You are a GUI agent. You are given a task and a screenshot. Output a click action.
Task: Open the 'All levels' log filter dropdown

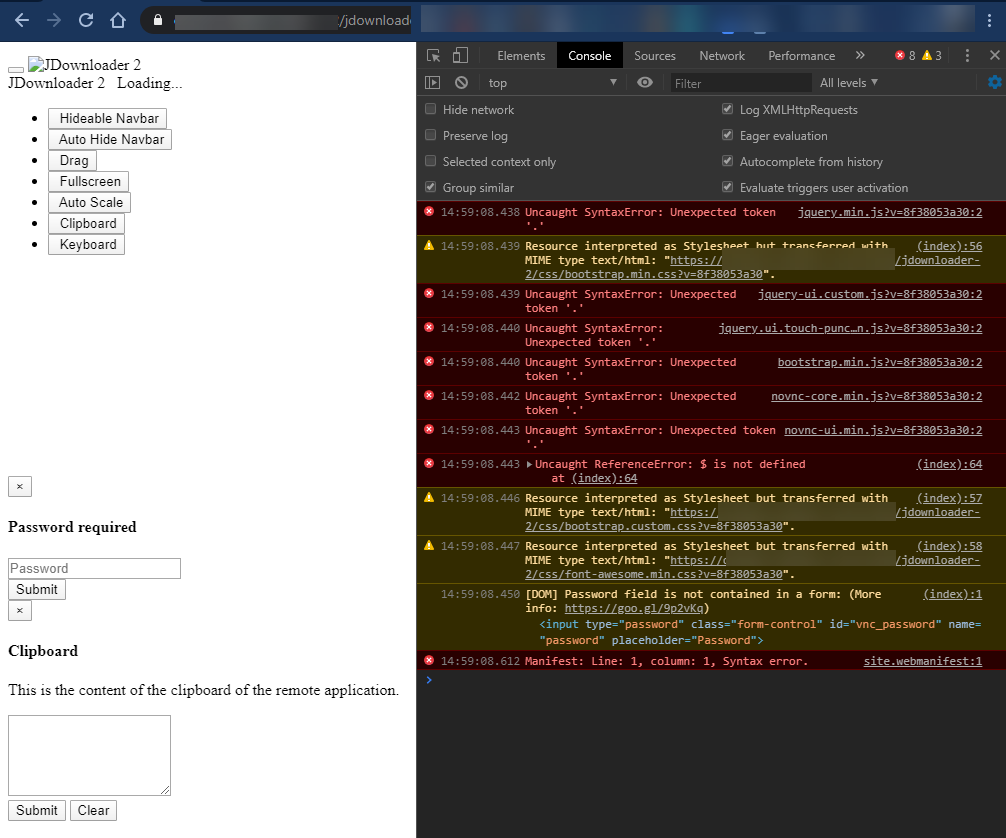tap(849, 82)
